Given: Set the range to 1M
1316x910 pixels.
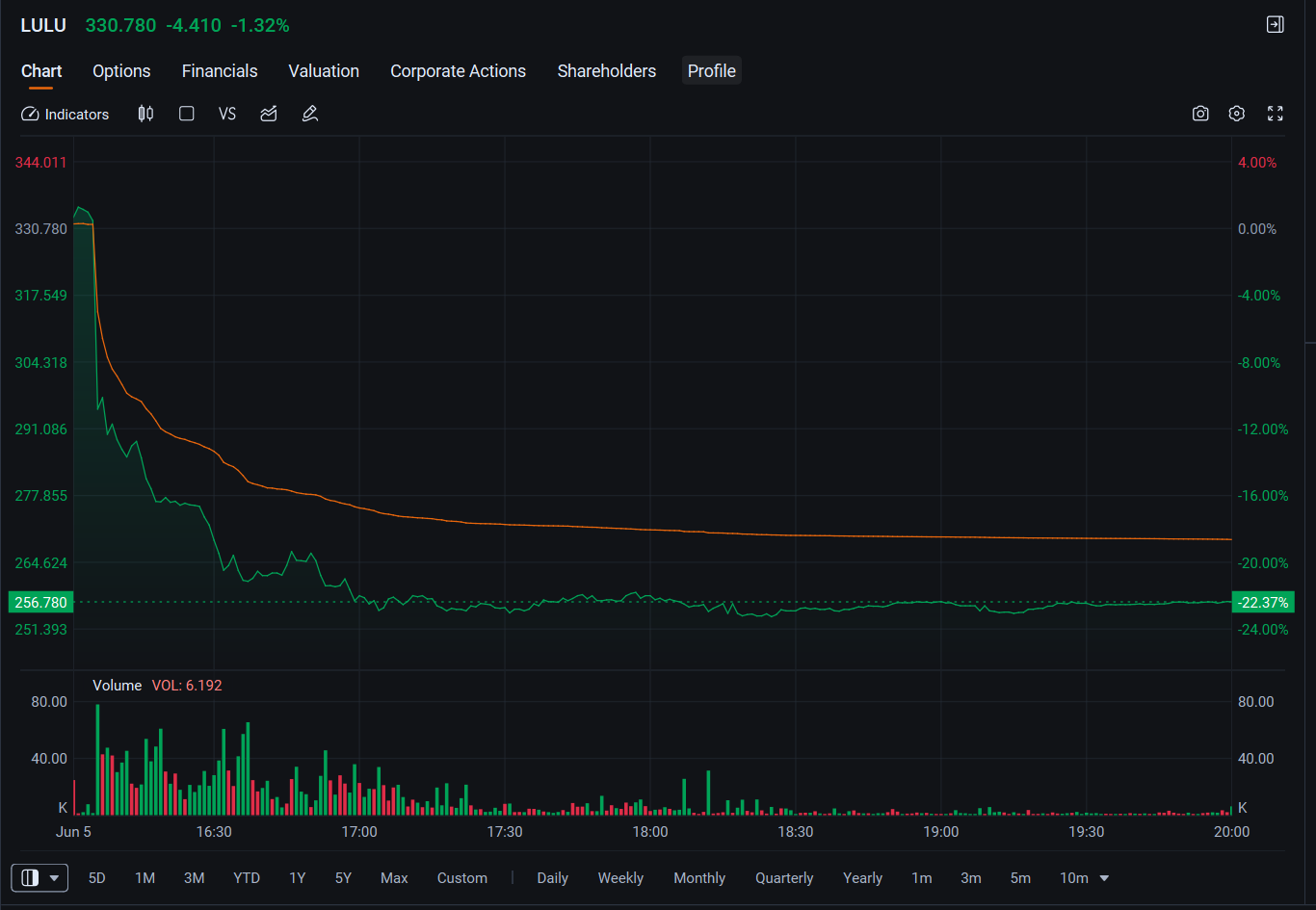Looking at the screenshot, I should 145,878.
